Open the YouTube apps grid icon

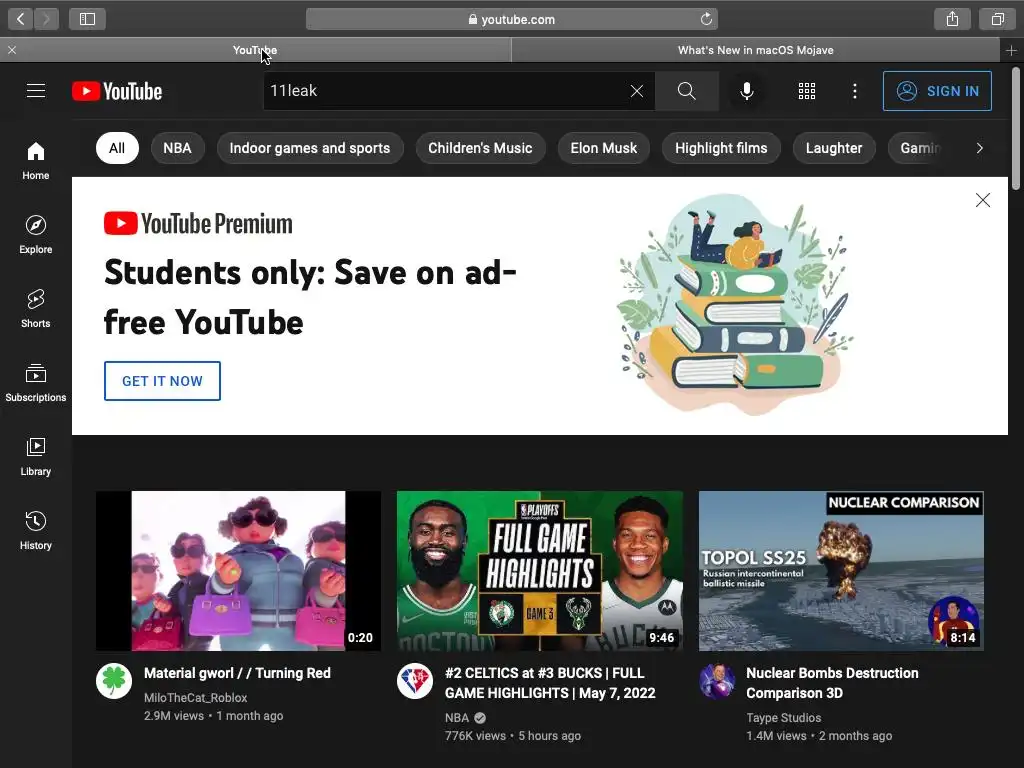click(x=807, y=91)
